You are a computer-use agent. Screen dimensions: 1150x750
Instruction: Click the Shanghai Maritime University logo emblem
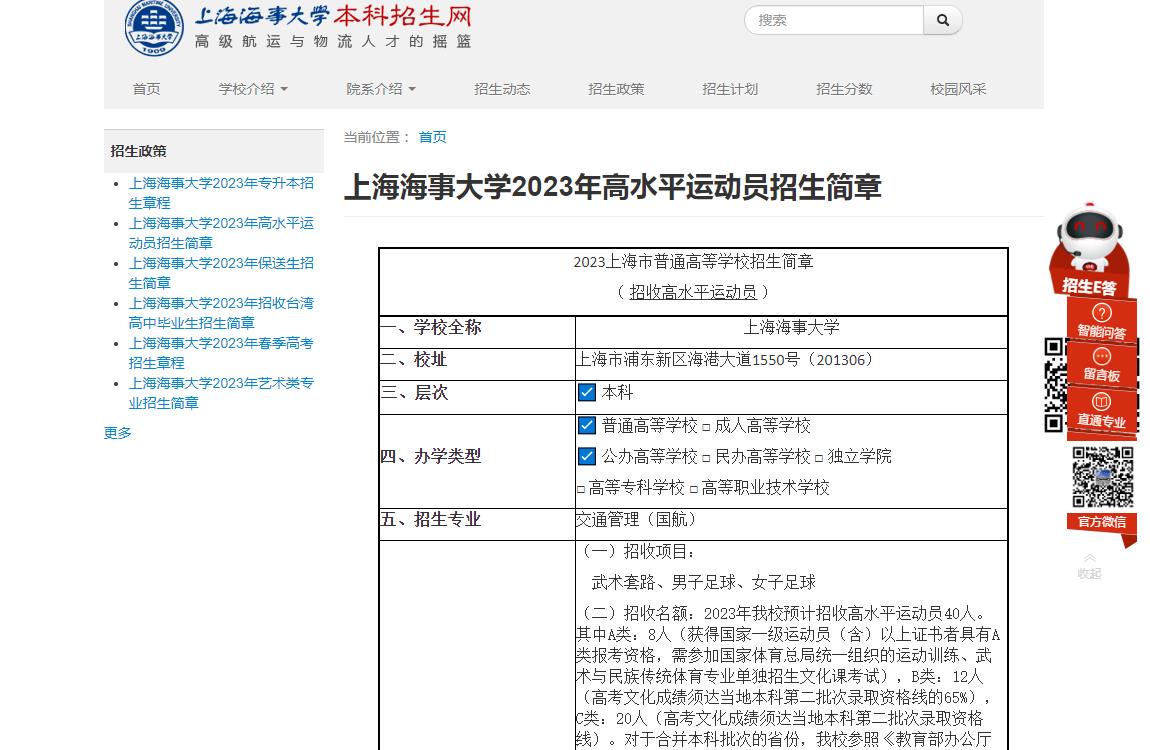pyautogui.click(x=154, y=27)
